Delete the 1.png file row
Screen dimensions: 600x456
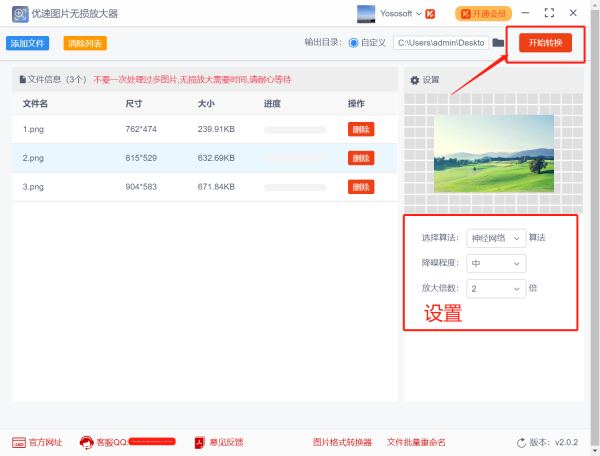click(360, 129)
